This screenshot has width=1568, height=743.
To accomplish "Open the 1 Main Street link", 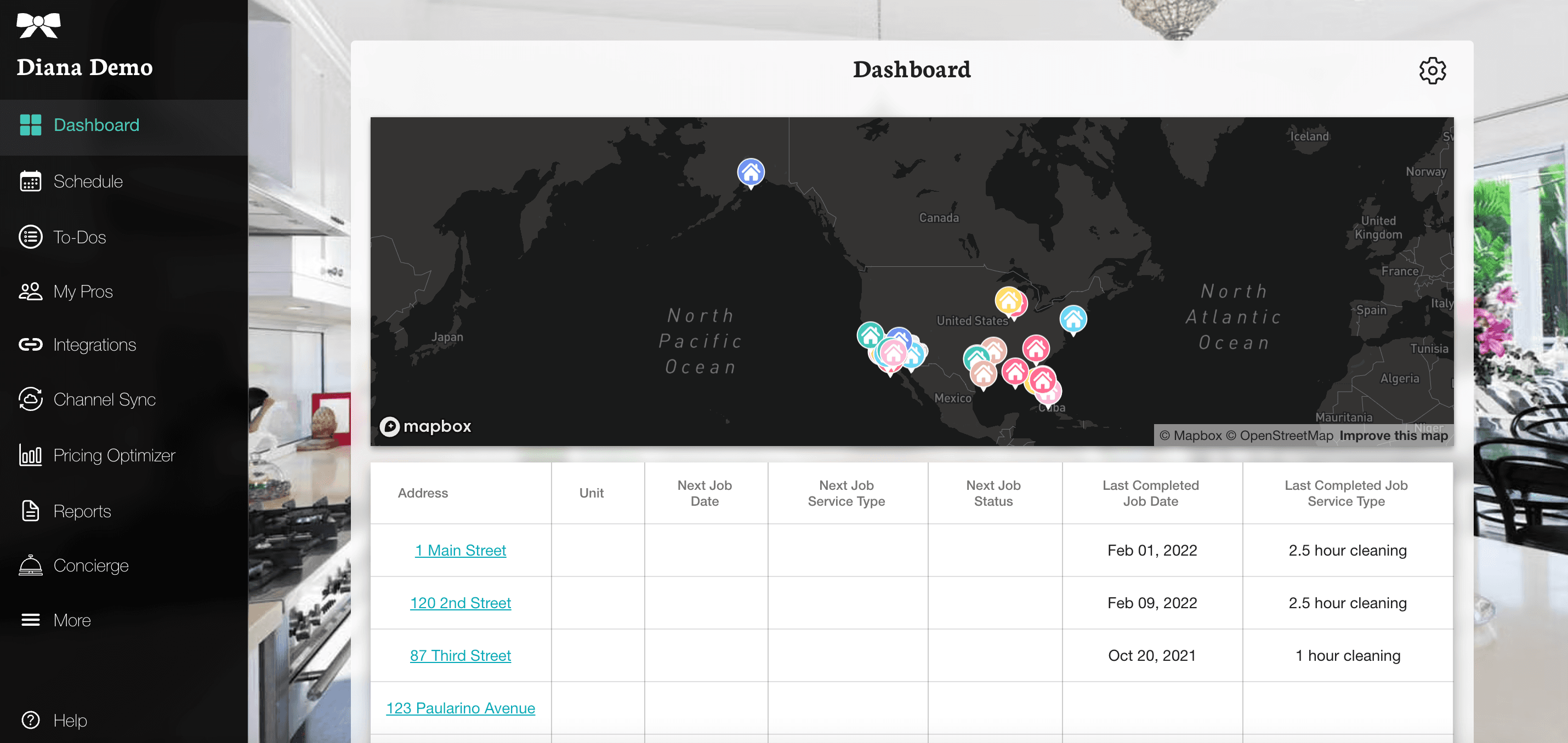I will 460,550.
